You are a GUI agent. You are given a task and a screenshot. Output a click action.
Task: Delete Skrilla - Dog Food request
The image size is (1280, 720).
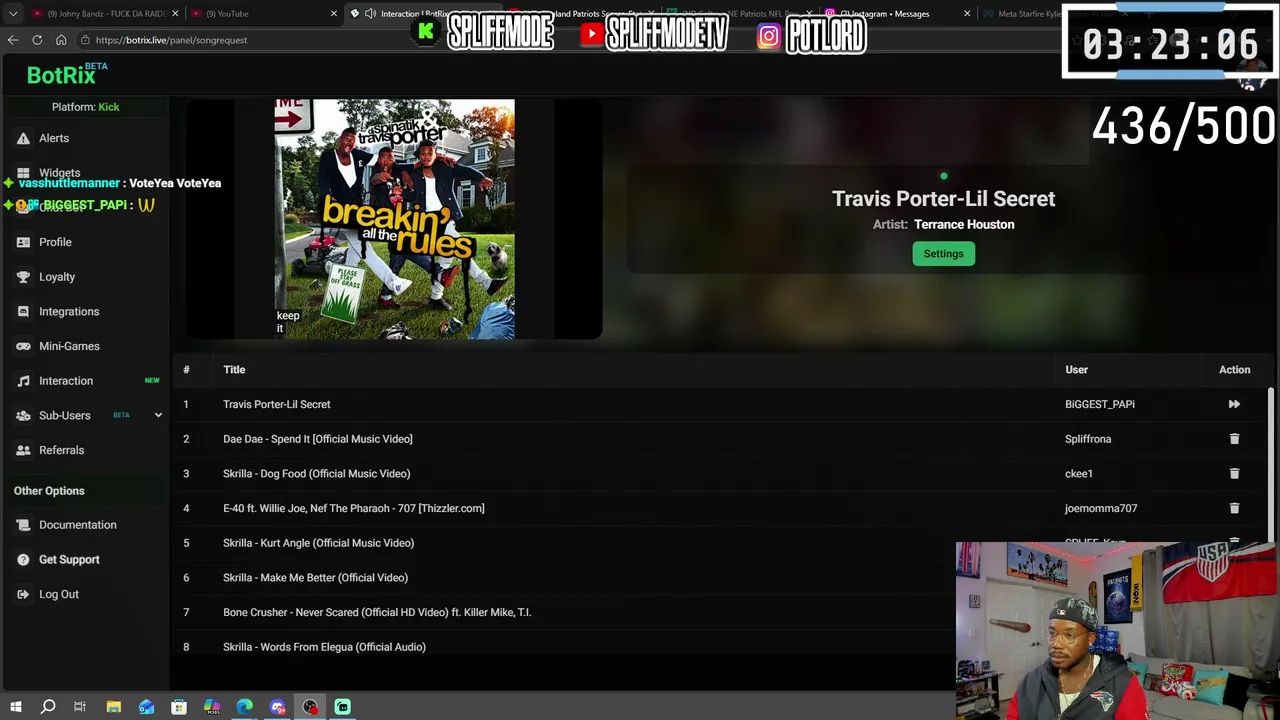tap(1234, 473)
